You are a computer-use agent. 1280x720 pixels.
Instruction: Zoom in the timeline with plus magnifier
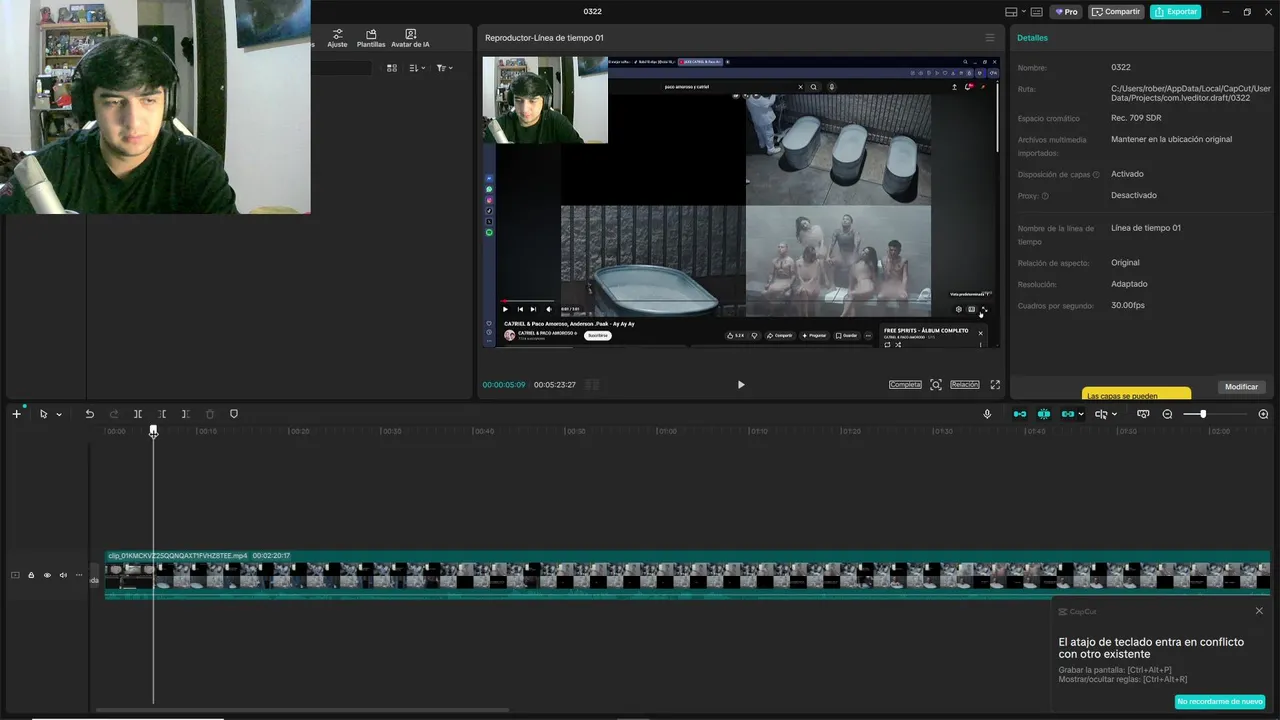(1263, 414)
